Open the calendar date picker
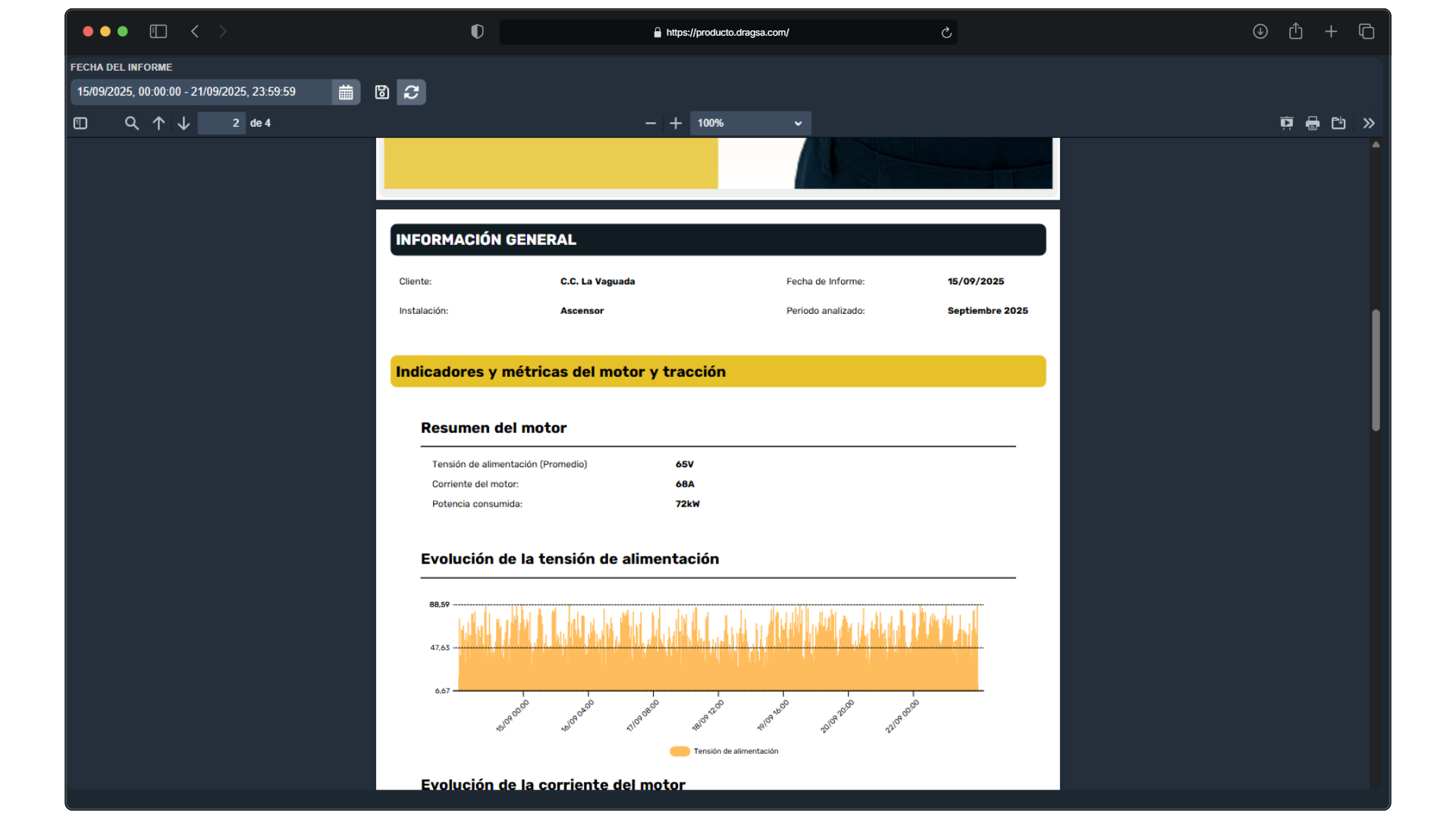This screenshot has width=1456, height=819. pos(346,93)
